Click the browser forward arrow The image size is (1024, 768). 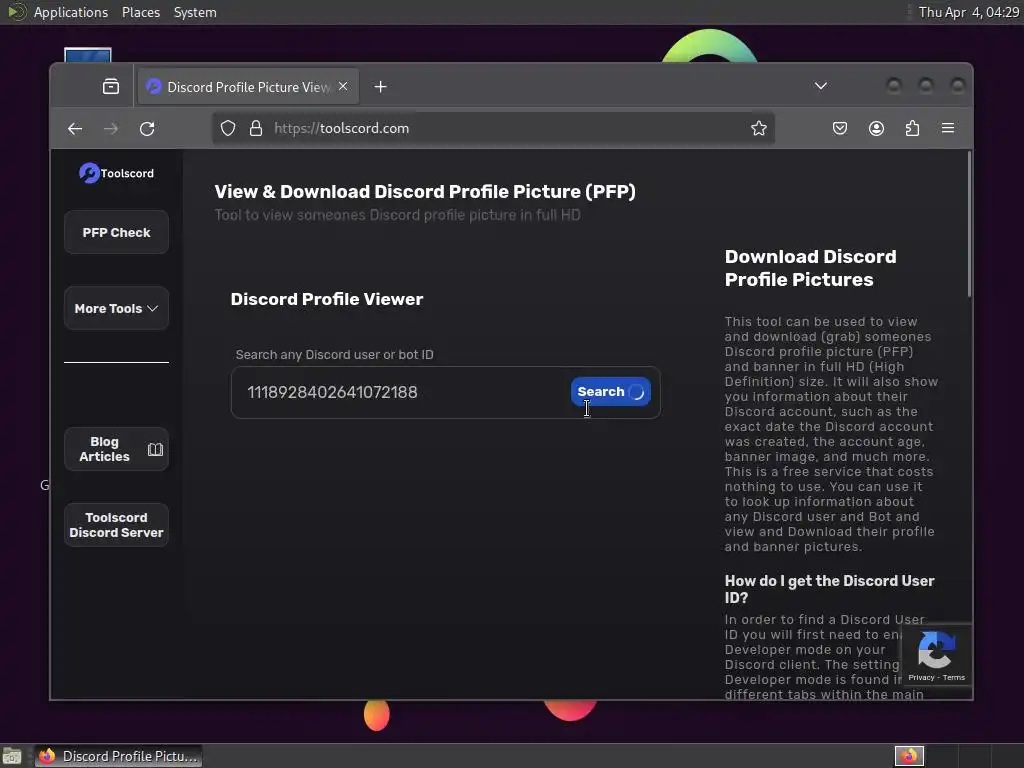coord(111,129)
